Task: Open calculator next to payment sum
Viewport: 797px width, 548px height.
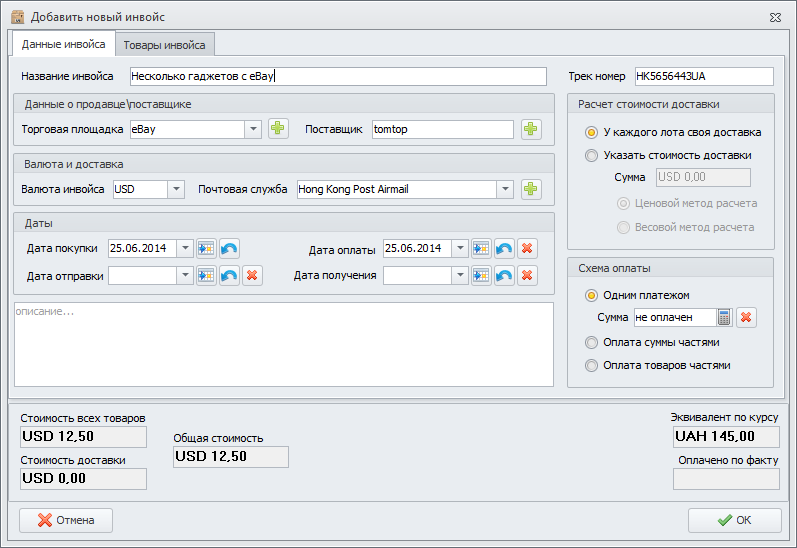Action: point(725,317)
